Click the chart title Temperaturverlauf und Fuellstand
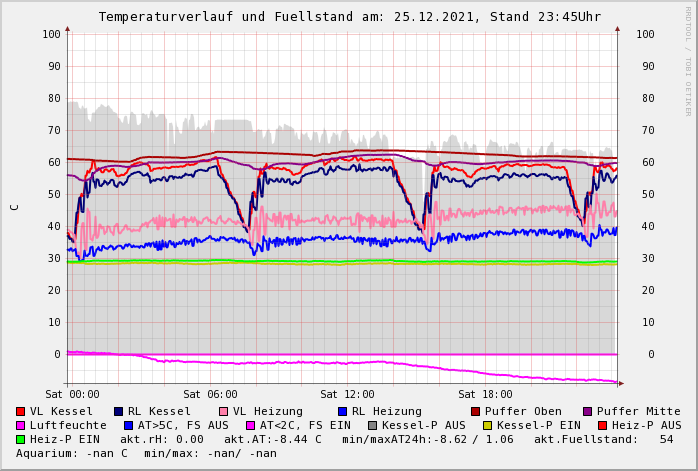Viewport: 698px width, 471px height. (349, 17)
